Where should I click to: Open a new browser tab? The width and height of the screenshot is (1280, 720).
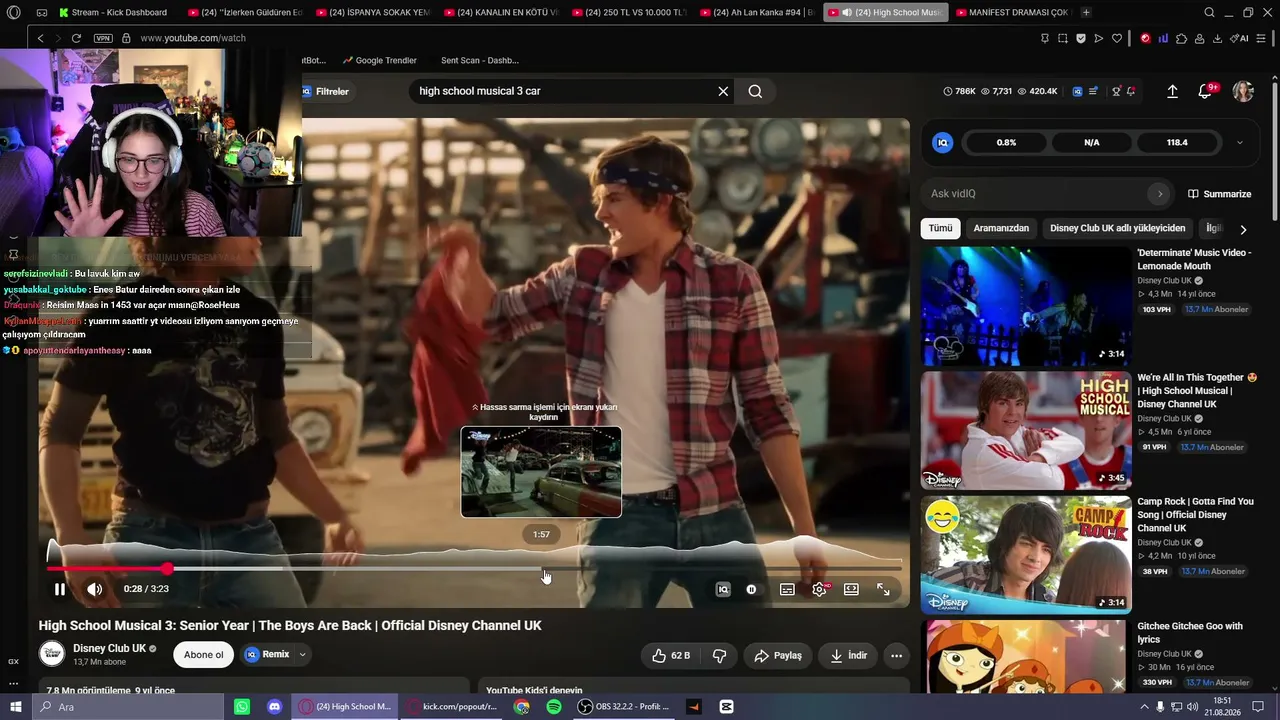click(x=1086, y=12)
